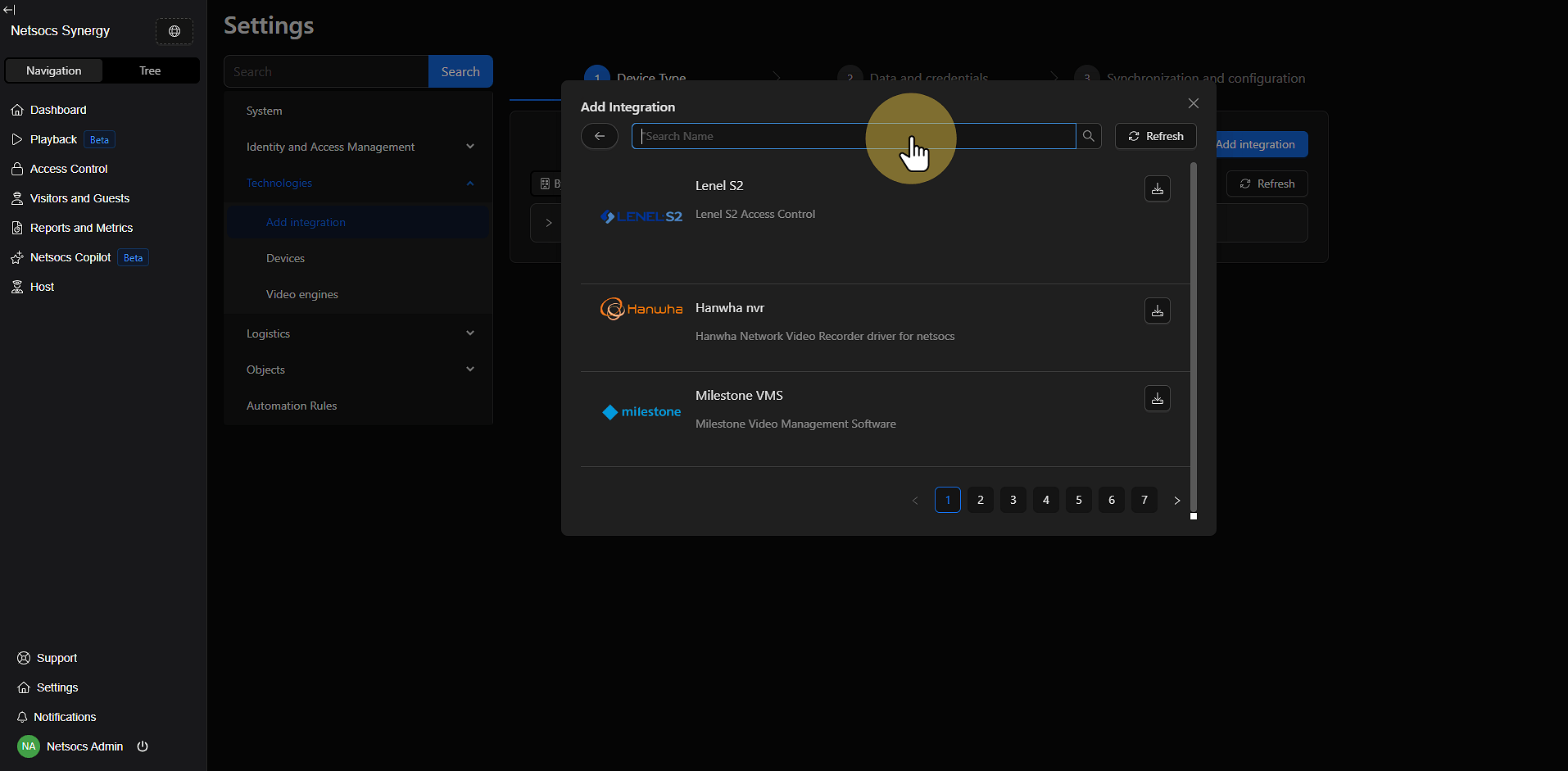Click the Refresh button in Add Integration dialog

coord(1155,136)
